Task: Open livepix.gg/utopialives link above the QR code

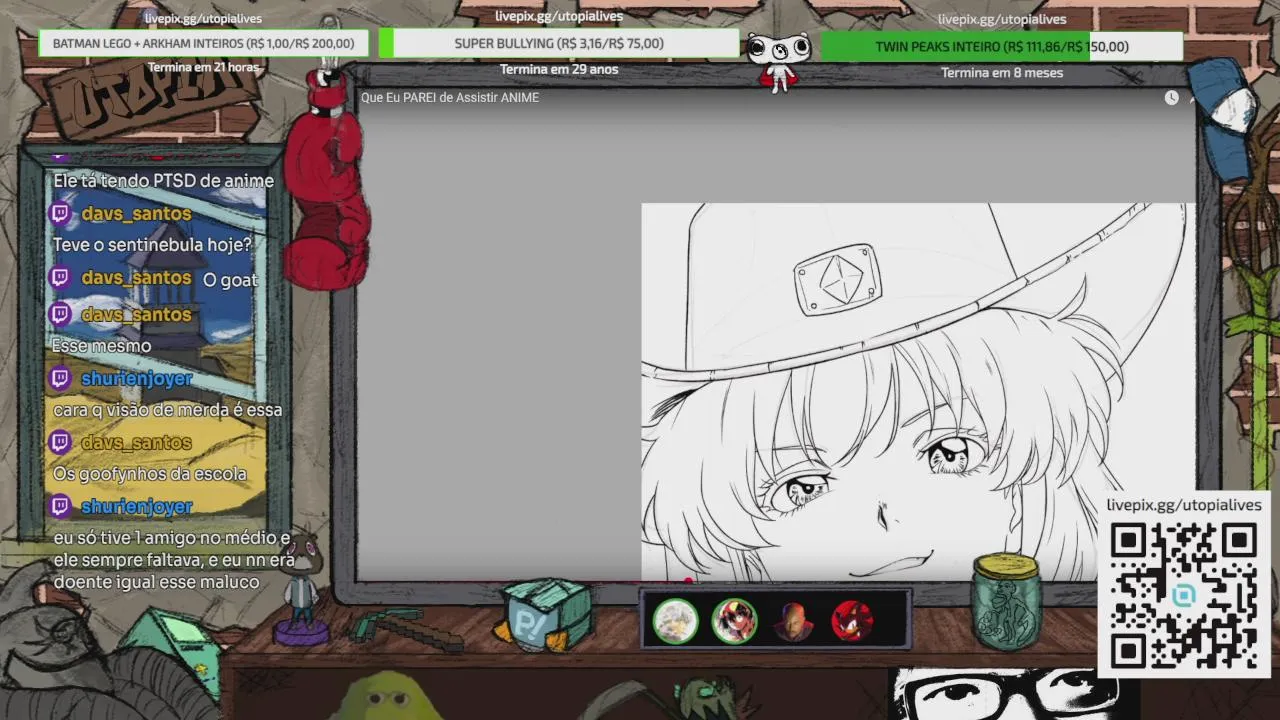Action: pyautogui.click(x=1184, y=505)
